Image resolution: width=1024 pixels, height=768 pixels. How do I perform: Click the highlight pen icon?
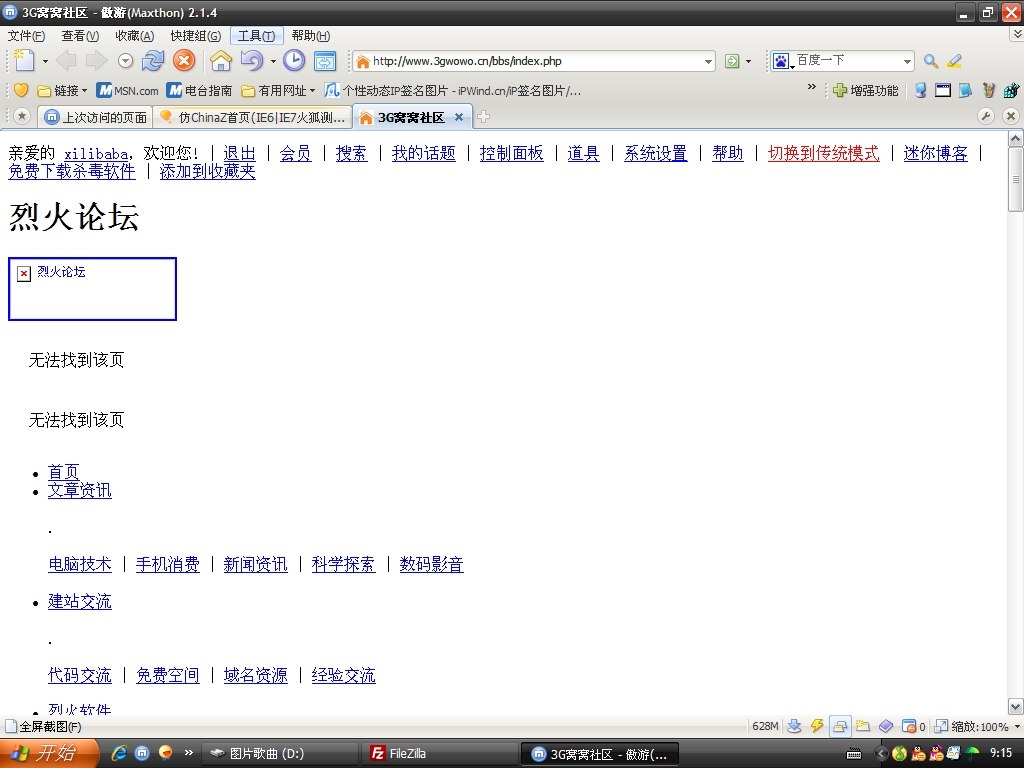coord(954,61)
